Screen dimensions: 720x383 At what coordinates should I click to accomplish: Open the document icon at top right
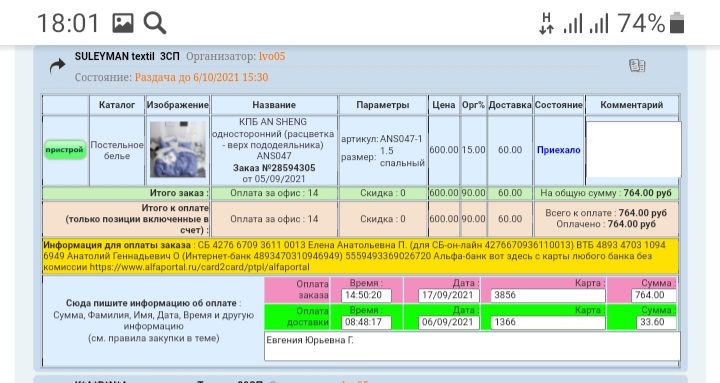637,66
